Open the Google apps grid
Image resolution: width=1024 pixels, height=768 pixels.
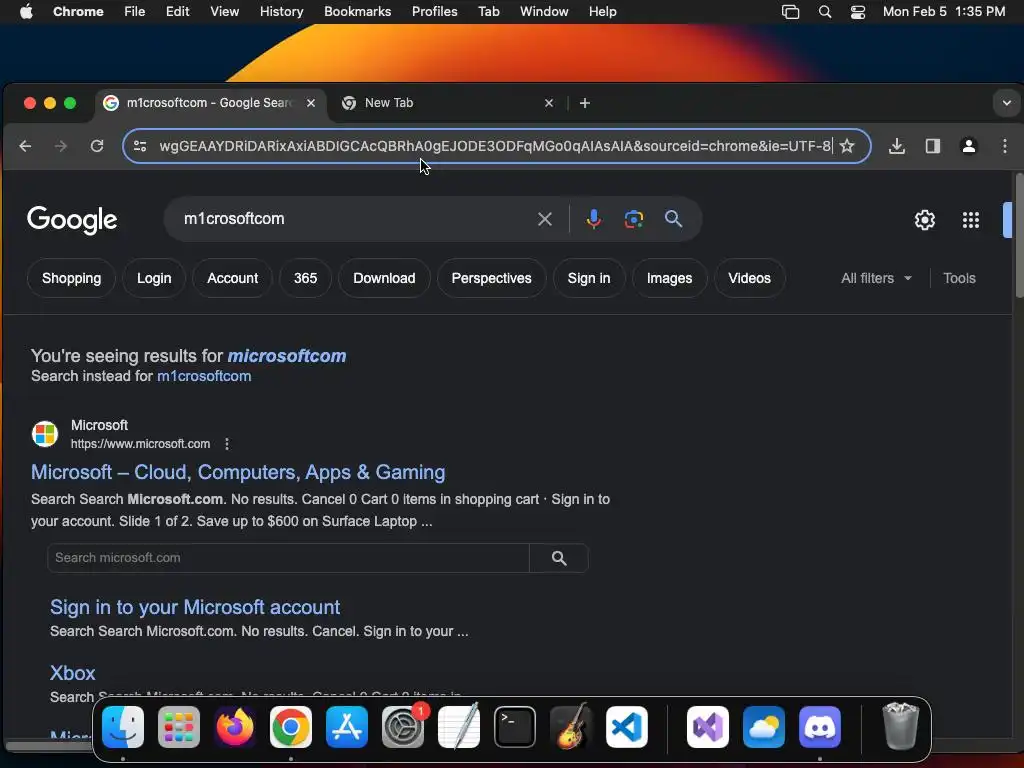pos(970,220)
